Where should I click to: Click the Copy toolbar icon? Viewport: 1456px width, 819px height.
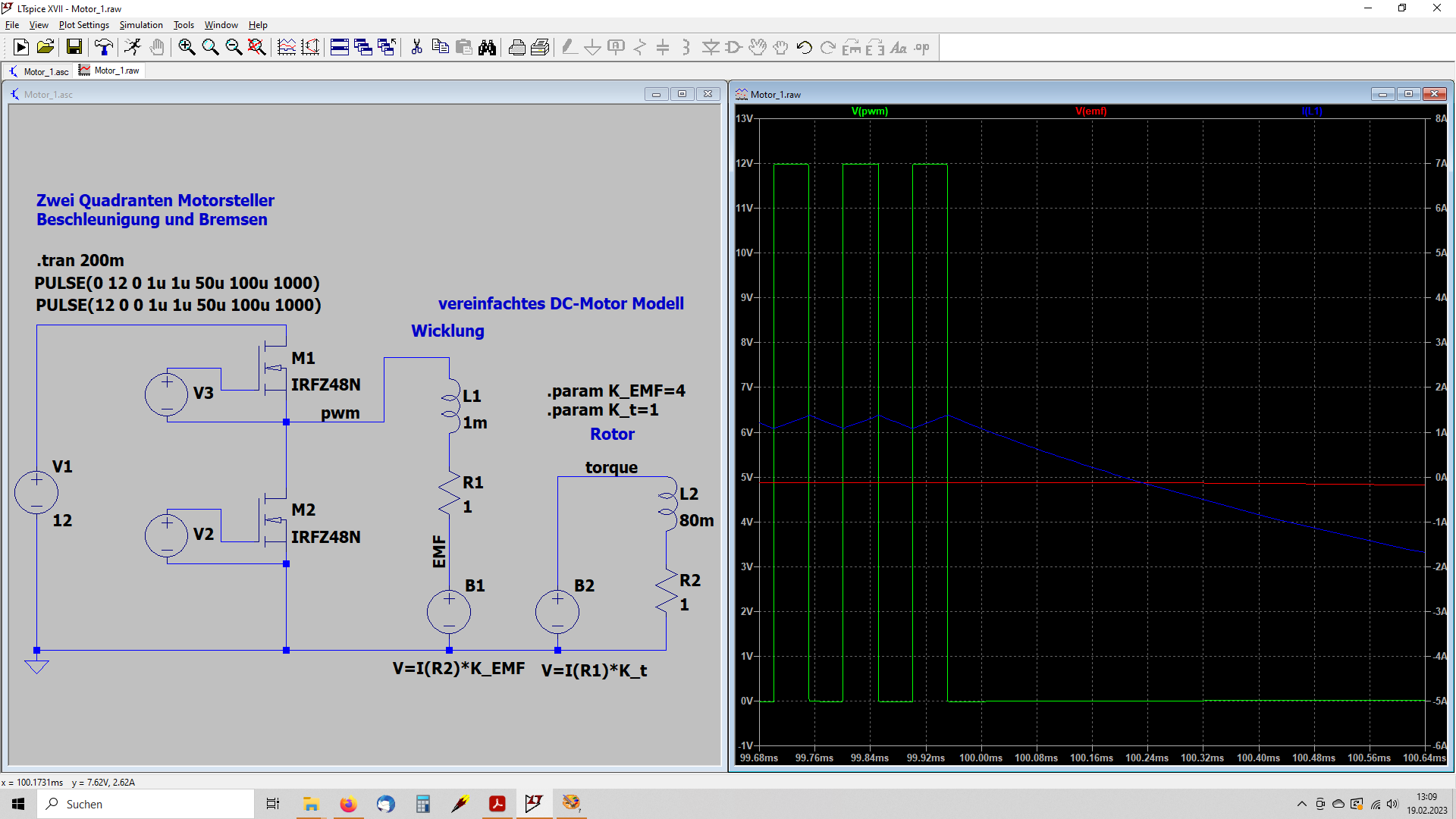click(x=440, y=48)
